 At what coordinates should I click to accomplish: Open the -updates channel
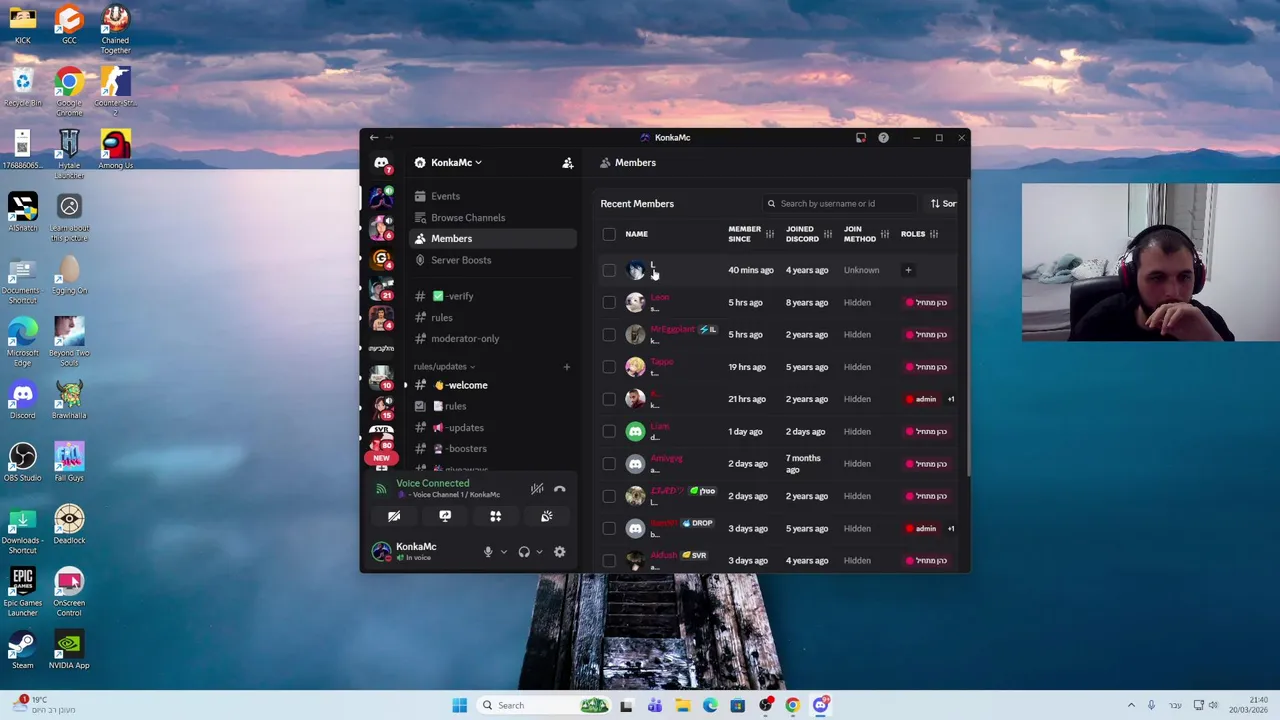[x=492, y=428]
